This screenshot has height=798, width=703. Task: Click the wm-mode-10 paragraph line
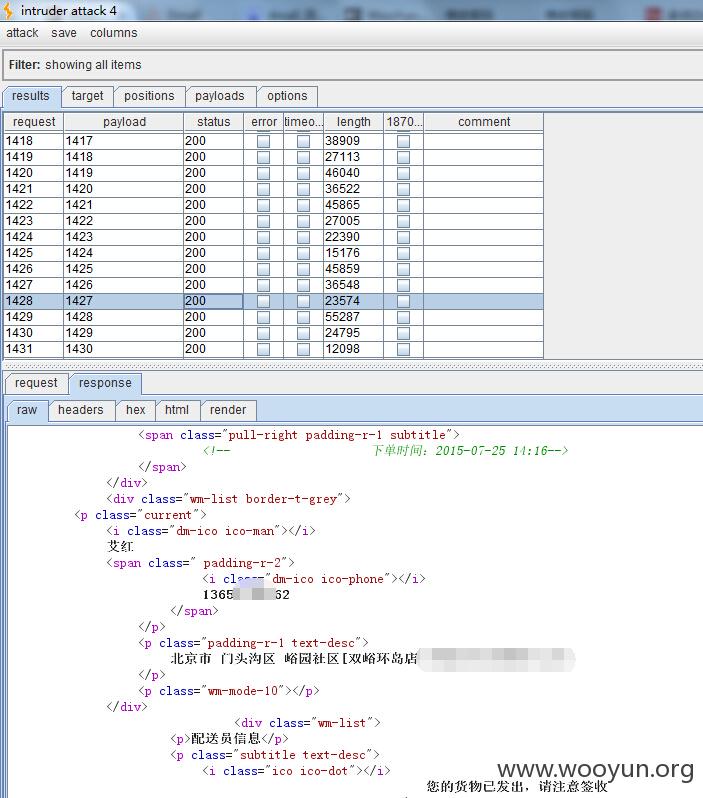[x=229, y=691]
